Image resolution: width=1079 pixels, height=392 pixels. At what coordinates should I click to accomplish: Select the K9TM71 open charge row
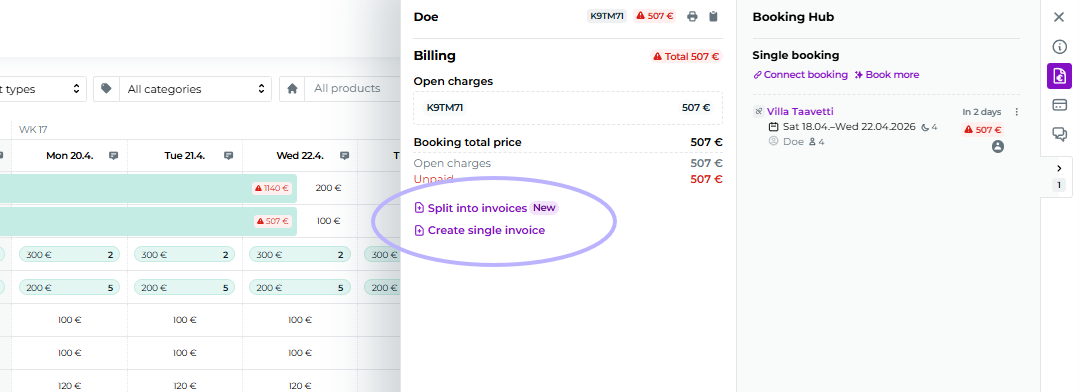tap(568, 108)
